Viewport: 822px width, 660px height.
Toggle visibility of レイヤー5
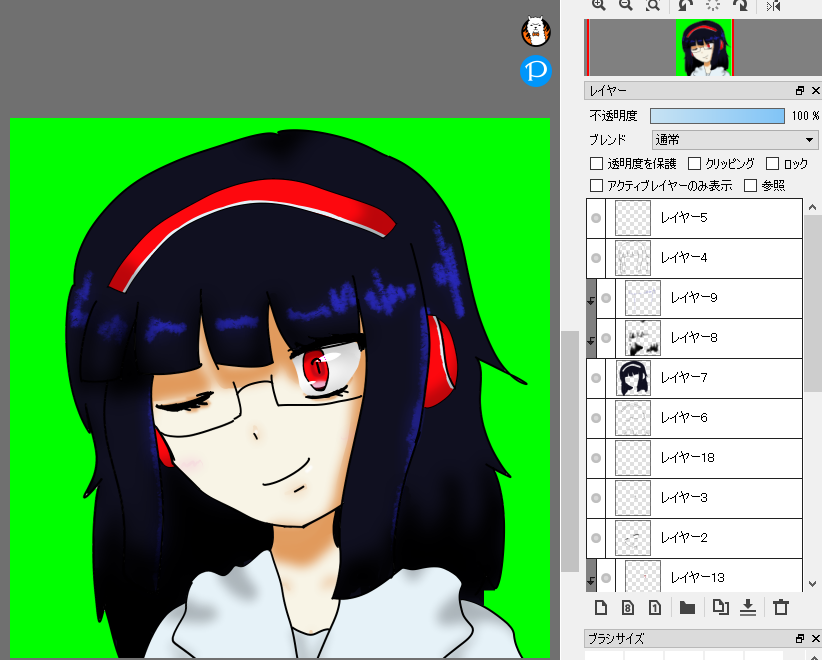(596, 218)
